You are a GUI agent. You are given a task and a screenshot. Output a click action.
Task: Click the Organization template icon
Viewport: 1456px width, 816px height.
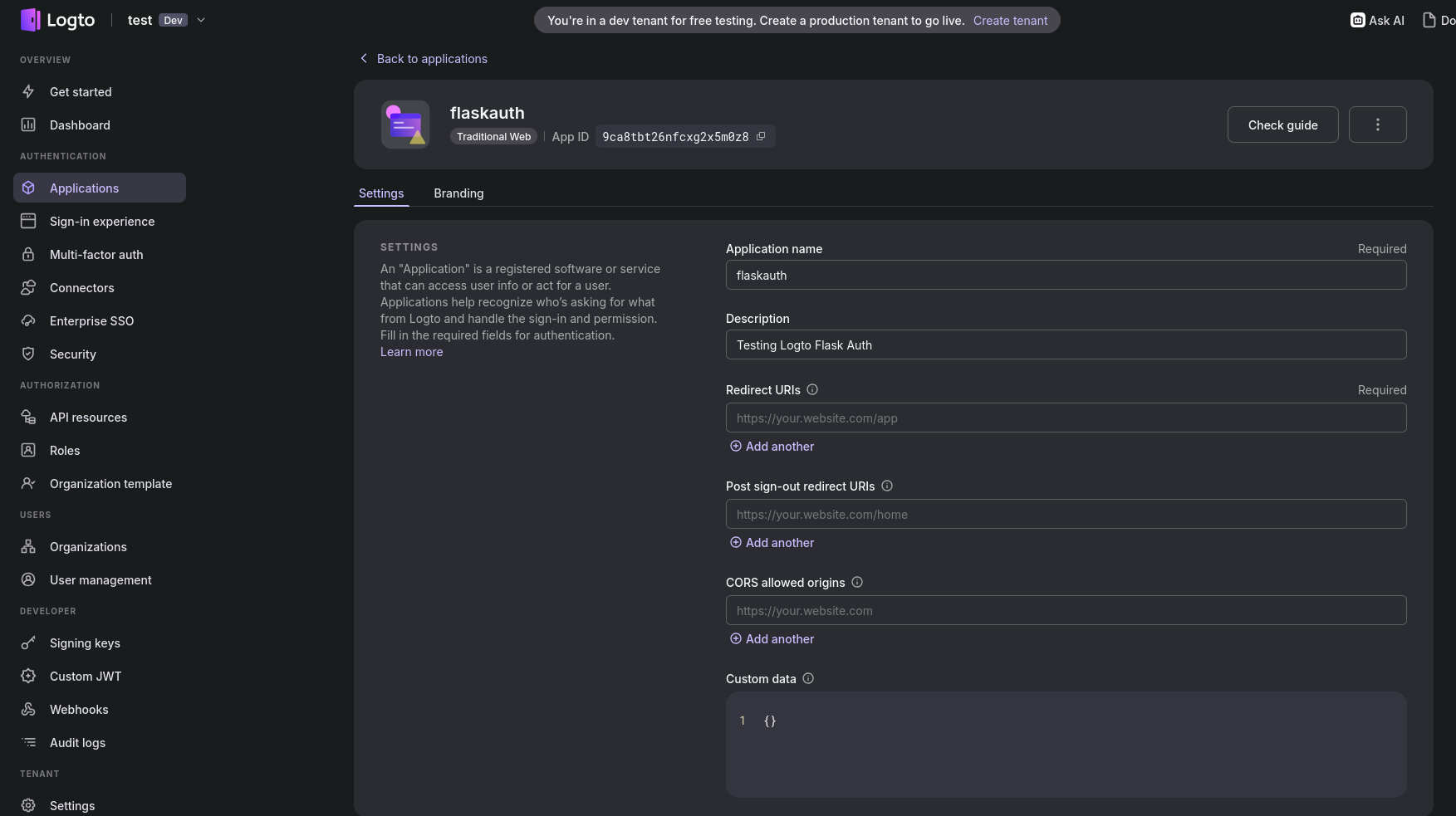pyautogui.click(x=28, y=484)
